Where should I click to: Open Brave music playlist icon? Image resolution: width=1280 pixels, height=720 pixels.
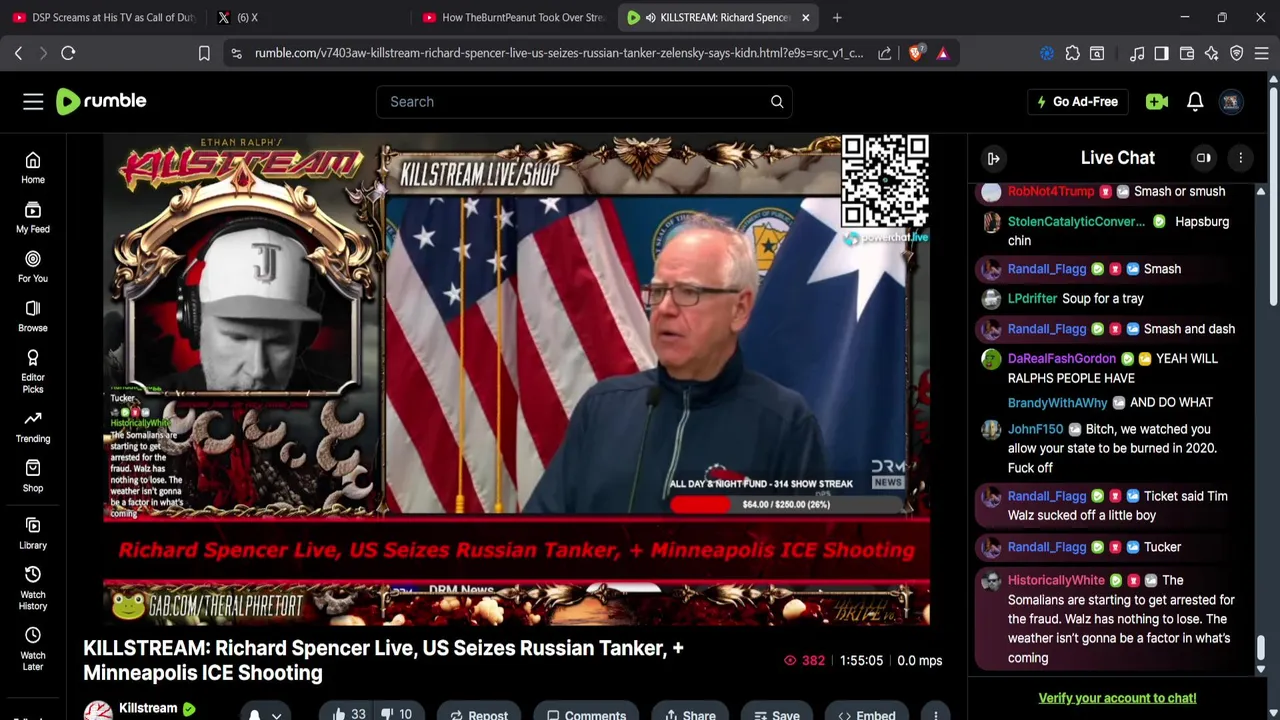point(1137,53)
